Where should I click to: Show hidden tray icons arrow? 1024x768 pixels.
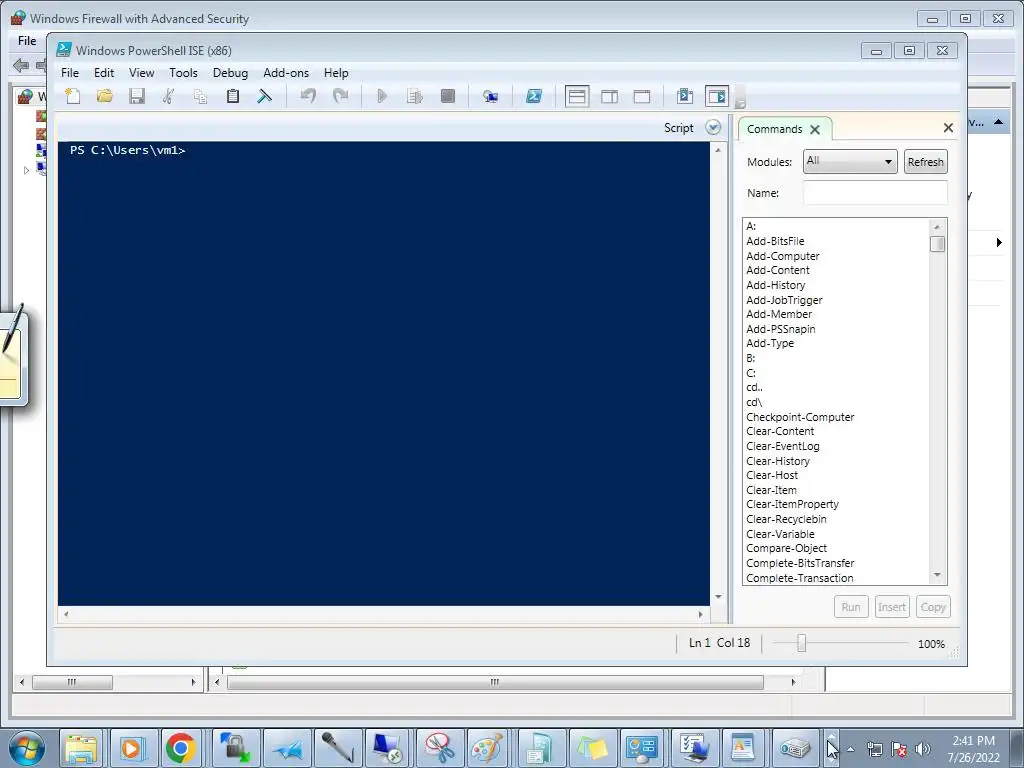[850, 749]
